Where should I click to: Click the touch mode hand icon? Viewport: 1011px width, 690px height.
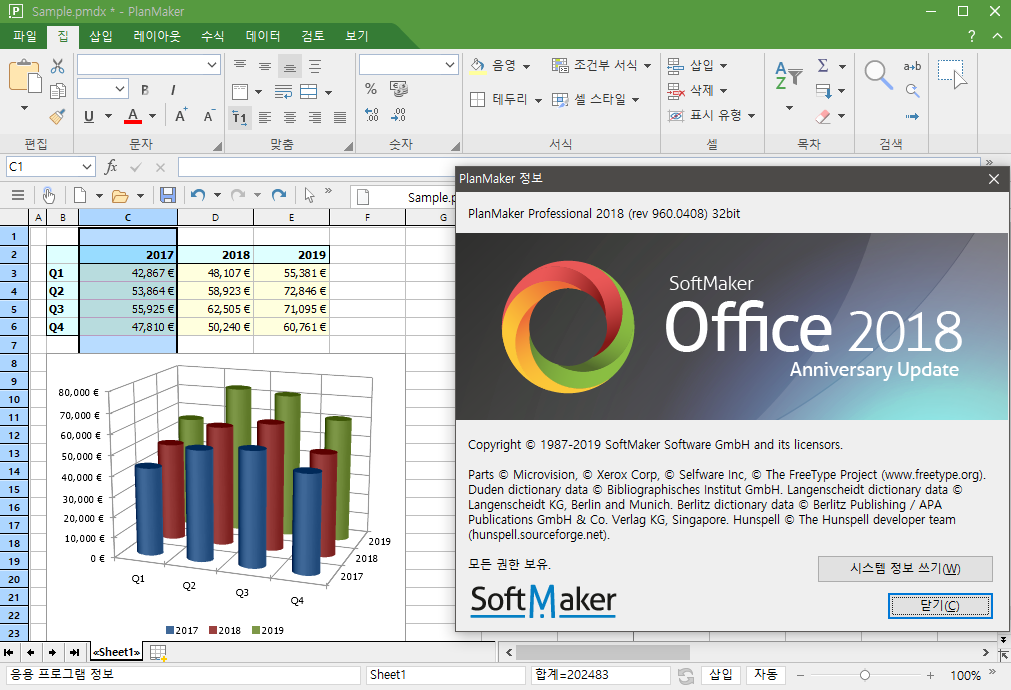tap(48, 195)
